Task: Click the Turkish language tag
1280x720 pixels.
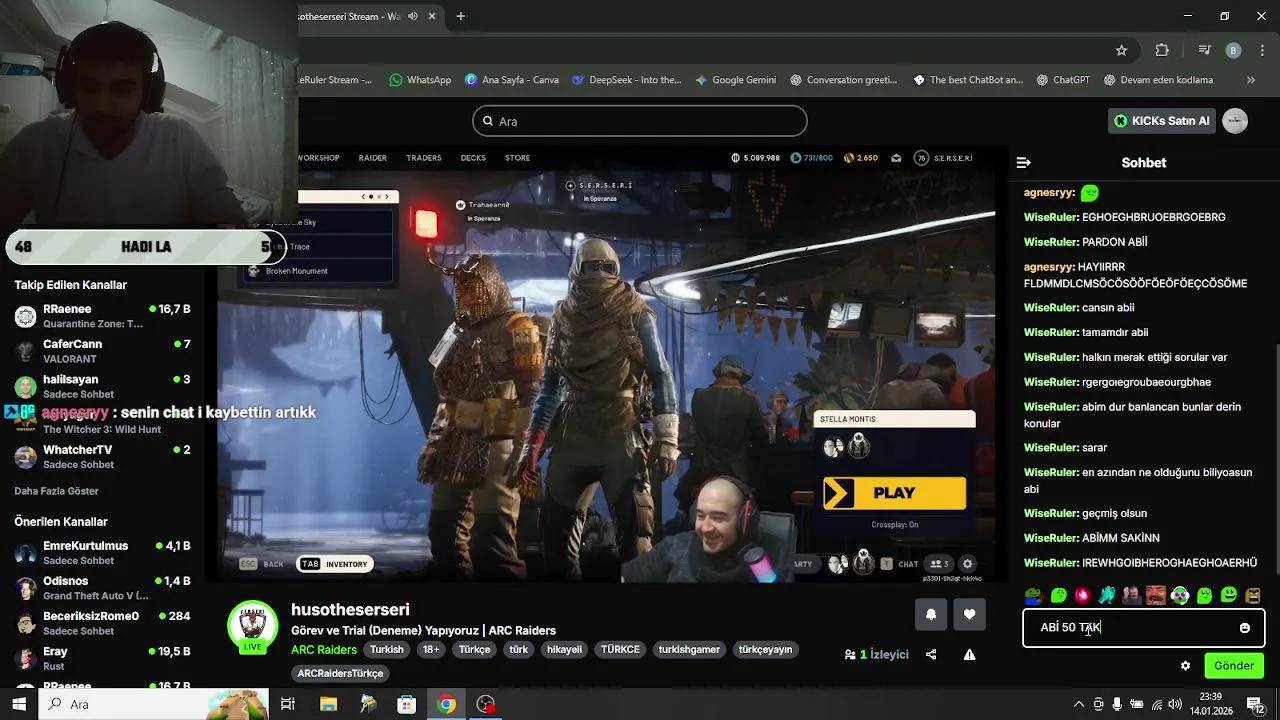Action: point(387,650)
